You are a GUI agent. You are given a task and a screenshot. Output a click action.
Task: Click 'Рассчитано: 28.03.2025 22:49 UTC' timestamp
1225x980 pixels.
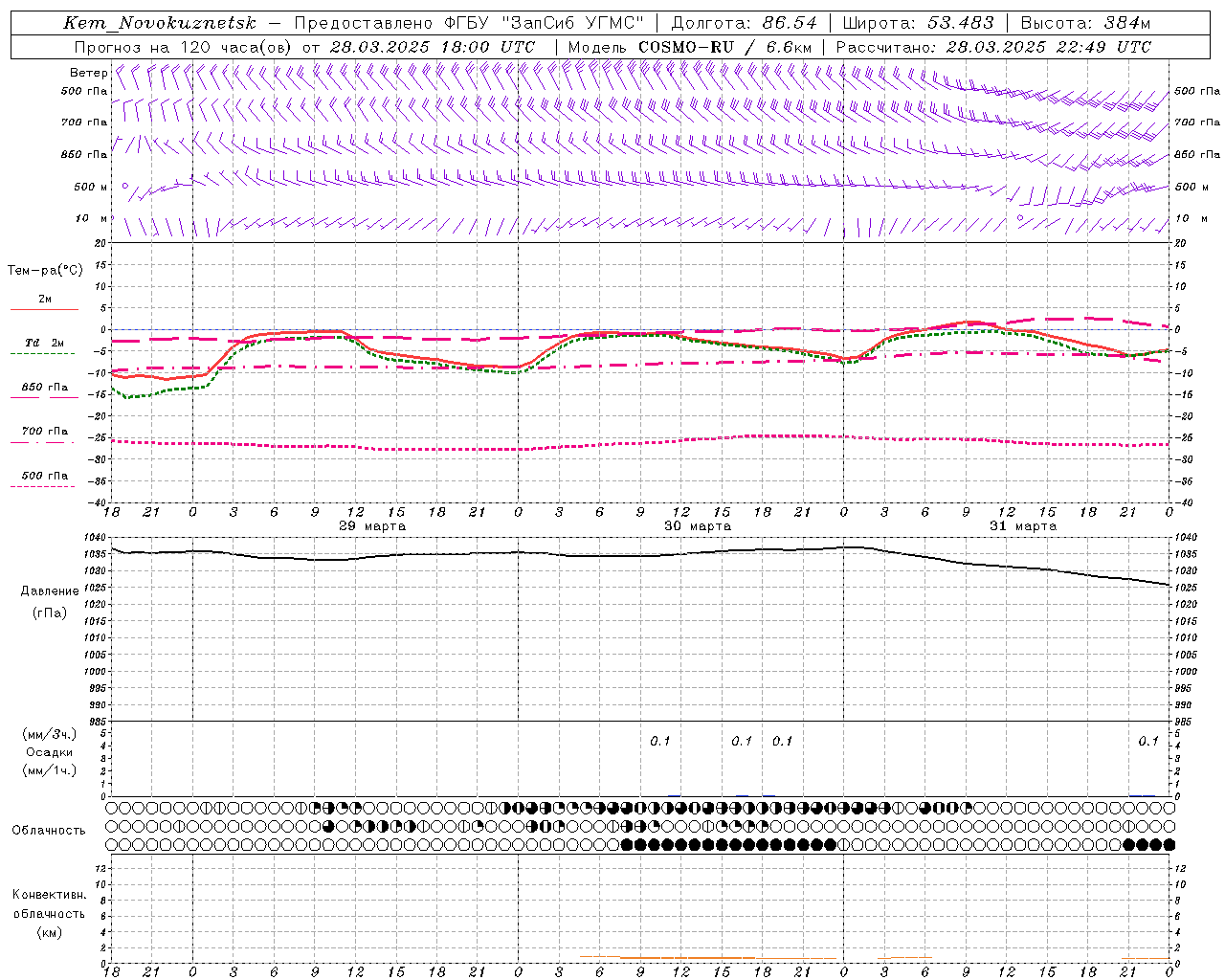tap(993, 47)
